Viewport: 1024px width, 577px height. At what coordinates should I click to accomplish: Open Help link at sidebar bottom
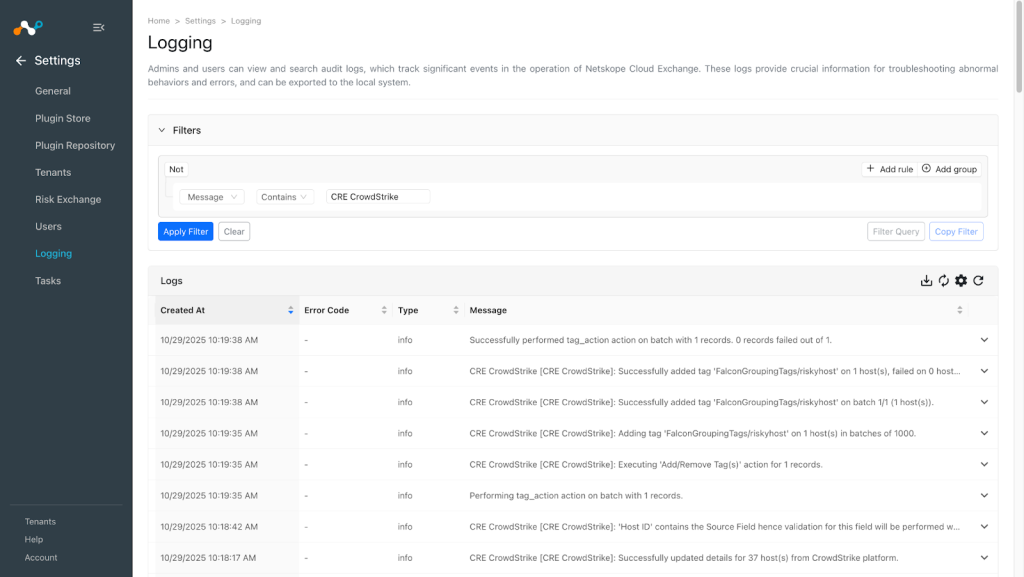34,540
